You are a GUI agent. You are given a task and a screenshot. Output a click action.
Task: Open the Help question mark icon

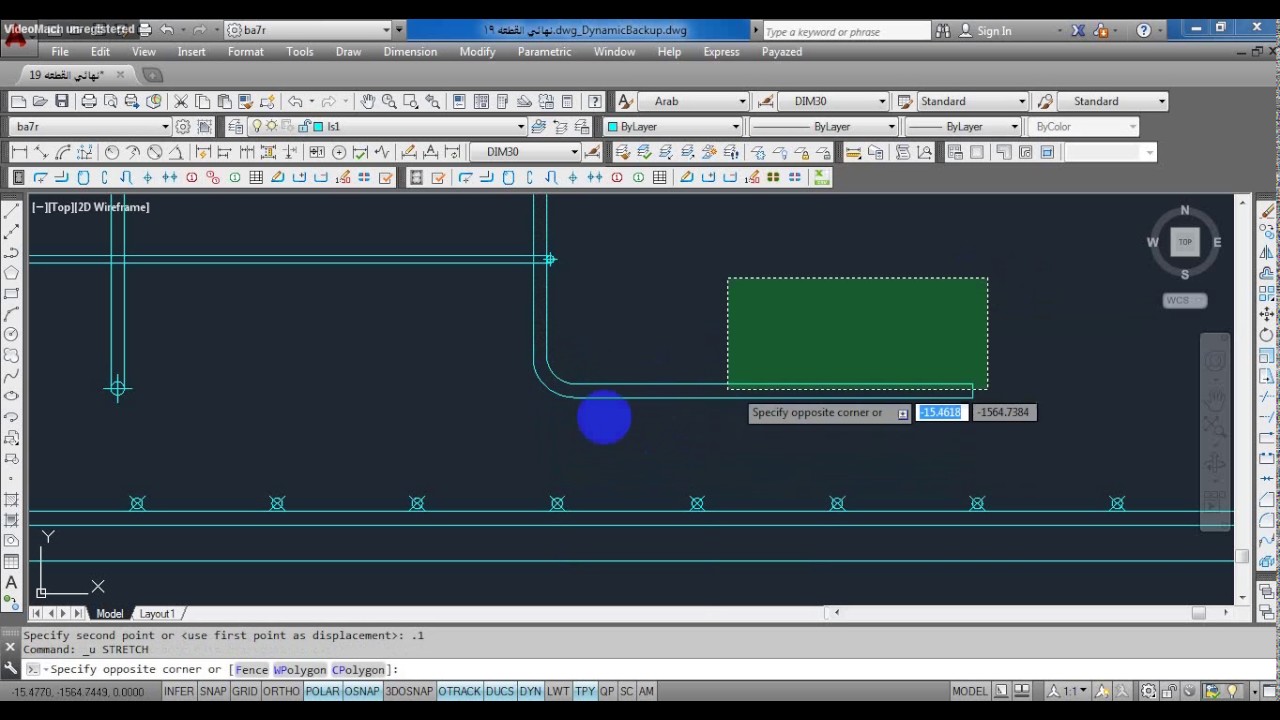pyautogui.click(x=595, y=101)
